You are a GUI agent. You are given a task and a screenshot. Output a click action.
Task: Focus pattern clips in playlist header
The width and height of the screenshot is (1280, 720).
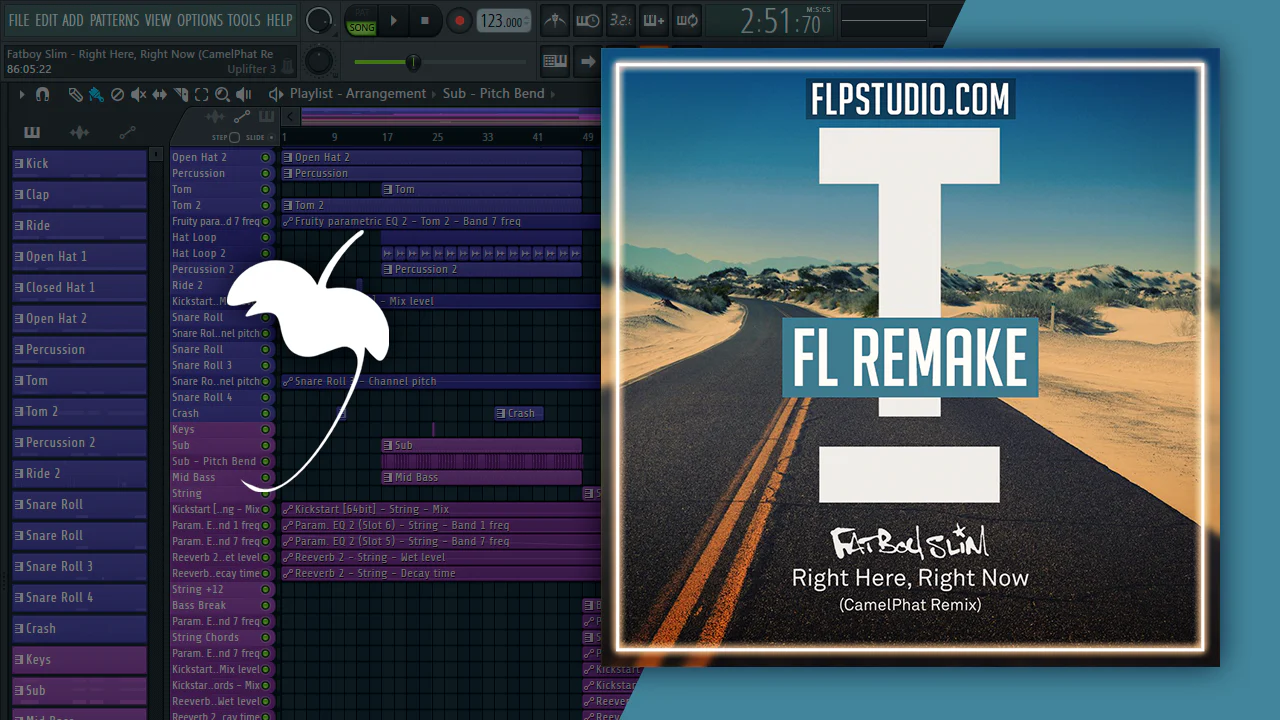(267, 117)
